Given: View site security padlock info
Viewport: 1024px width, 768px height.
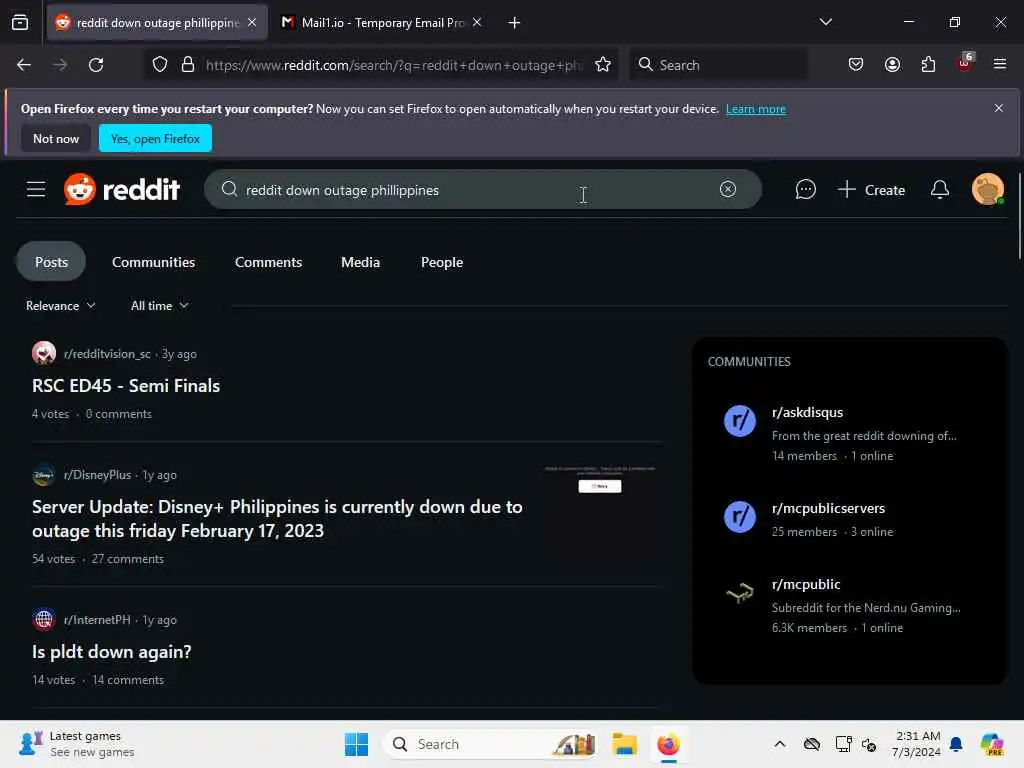Looking at the screenshot, I should 187,65.
